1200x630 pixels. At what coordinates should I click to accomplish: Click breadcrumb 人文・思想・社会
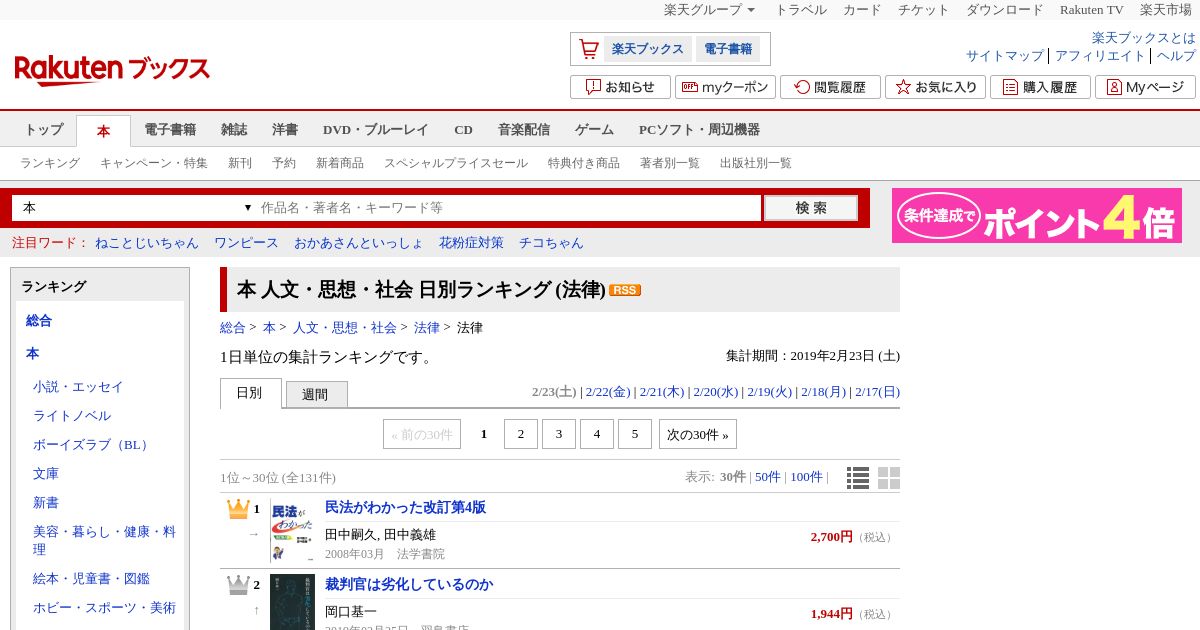(x=344, y=328)
